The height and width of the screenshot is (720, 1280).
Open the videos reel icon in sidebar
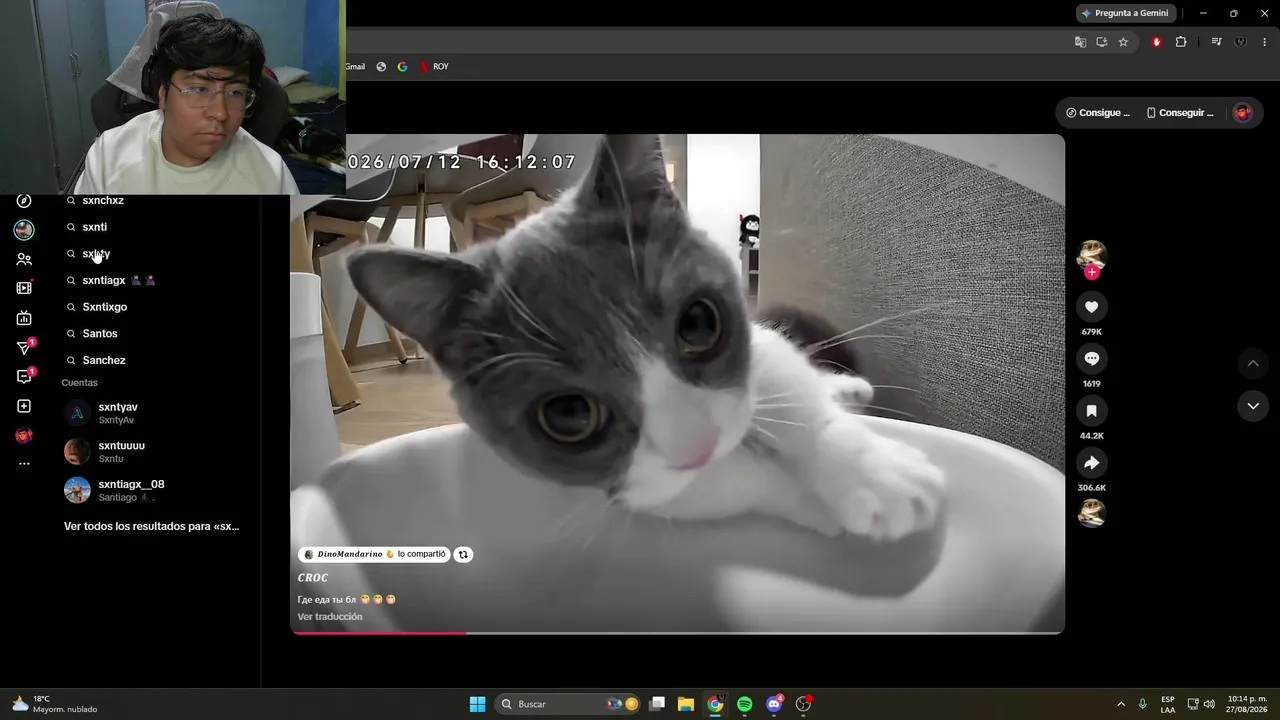(24, 288)
